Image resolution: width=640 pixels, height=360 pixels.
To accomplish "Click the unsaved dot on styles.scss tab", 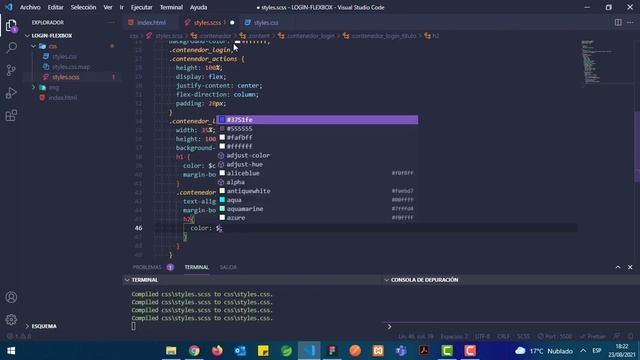I will click(x=232, y=22).
